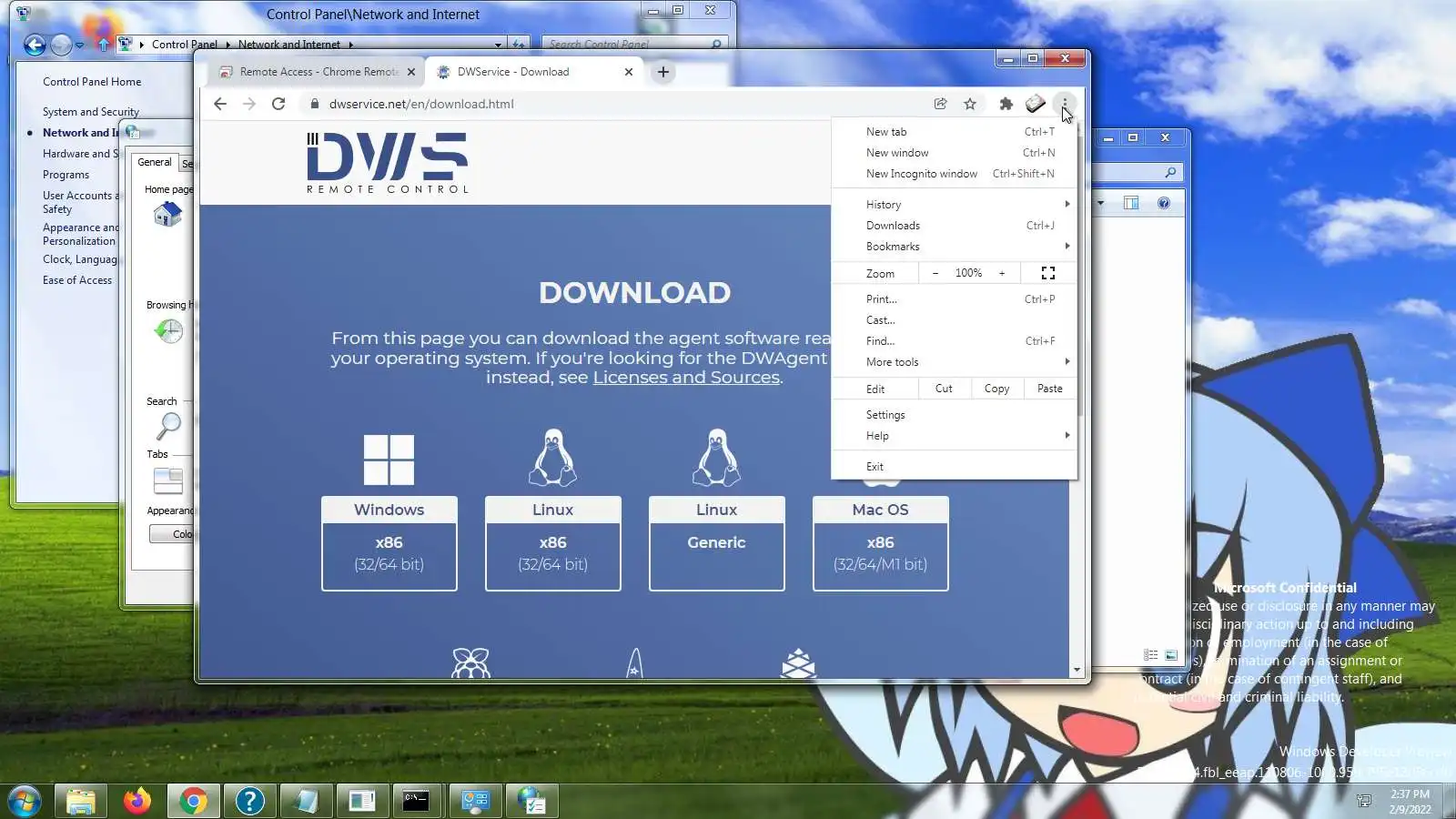Switch to Command Prompt in taskbar

417,801
